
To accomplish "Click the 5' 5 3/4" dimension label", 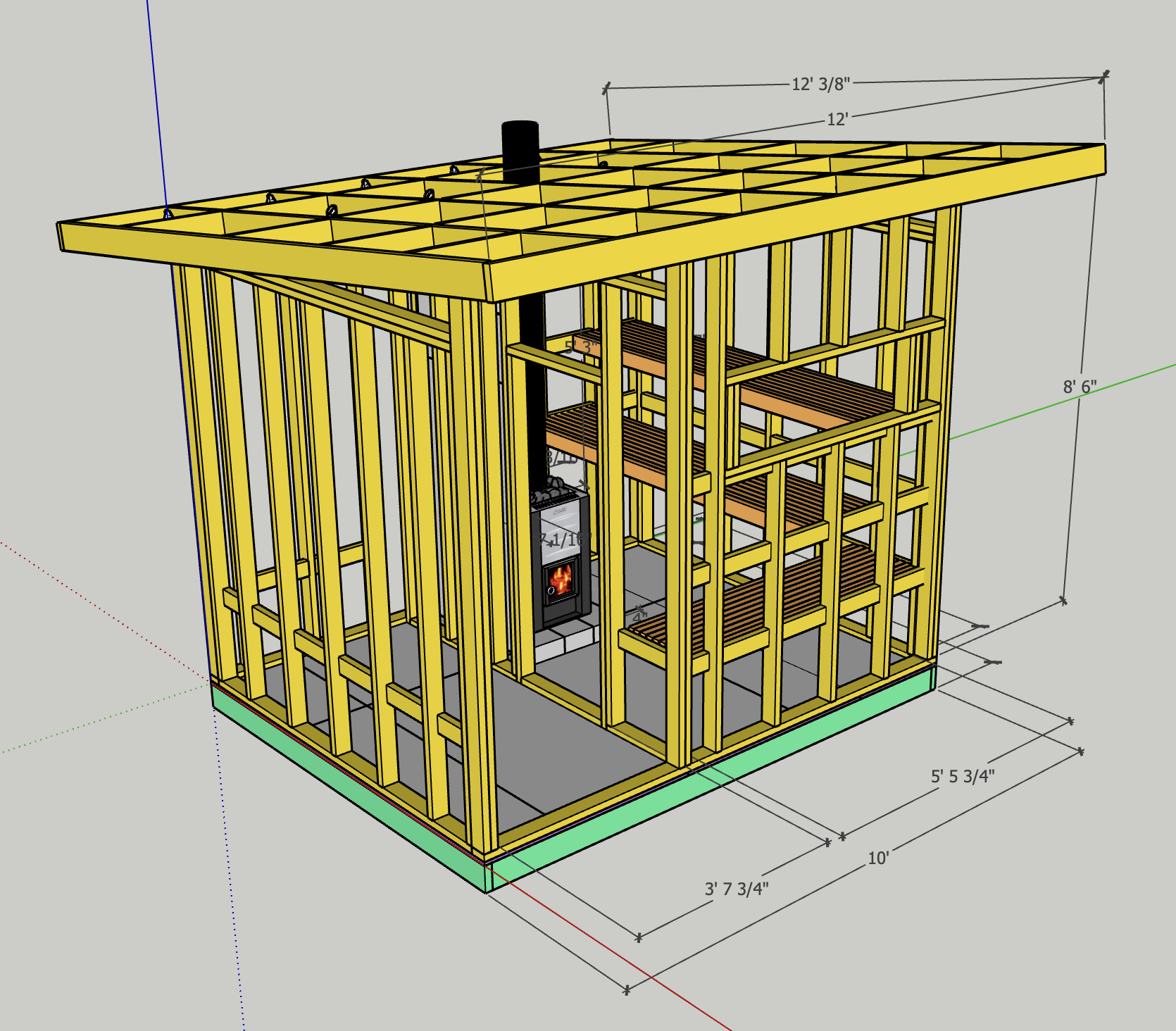I will pyautogui.click(x=963, y=776).
